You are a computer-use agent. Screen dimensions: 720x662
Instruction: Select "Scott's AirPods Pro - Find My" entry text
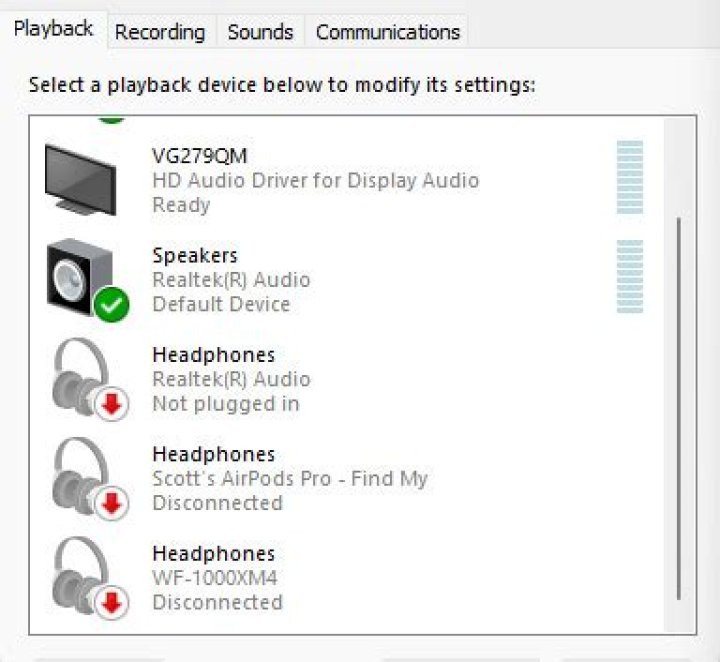(289, 479)
